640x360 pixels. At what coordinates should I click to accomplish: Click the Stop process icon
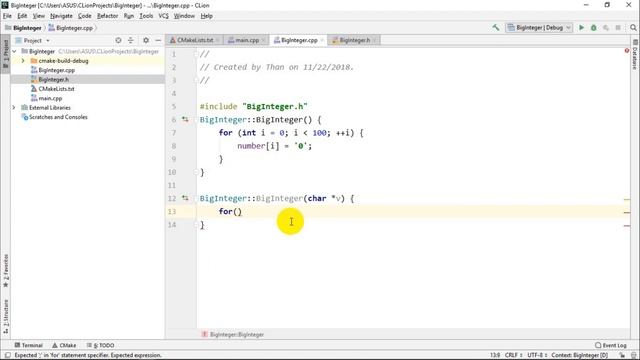(x=618, y=28)
